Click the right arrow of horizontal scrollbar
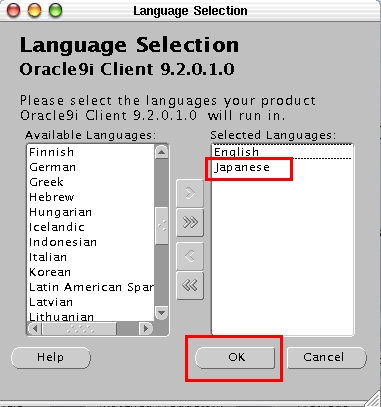Screen dimensions: 381x407 (x=145, y=328)
